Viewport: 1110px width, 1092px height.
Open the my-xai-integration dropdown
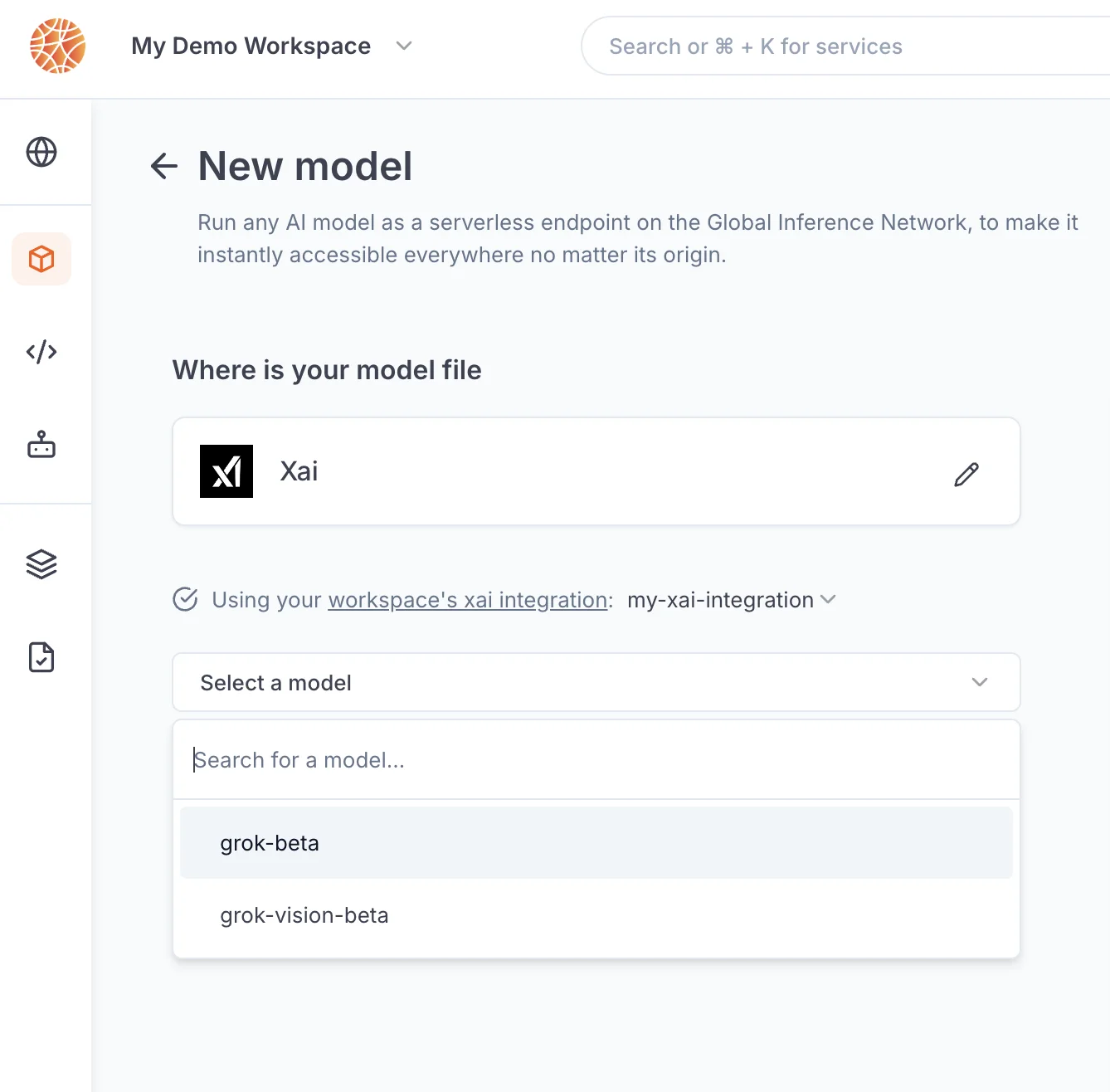(x=732, y=600)
